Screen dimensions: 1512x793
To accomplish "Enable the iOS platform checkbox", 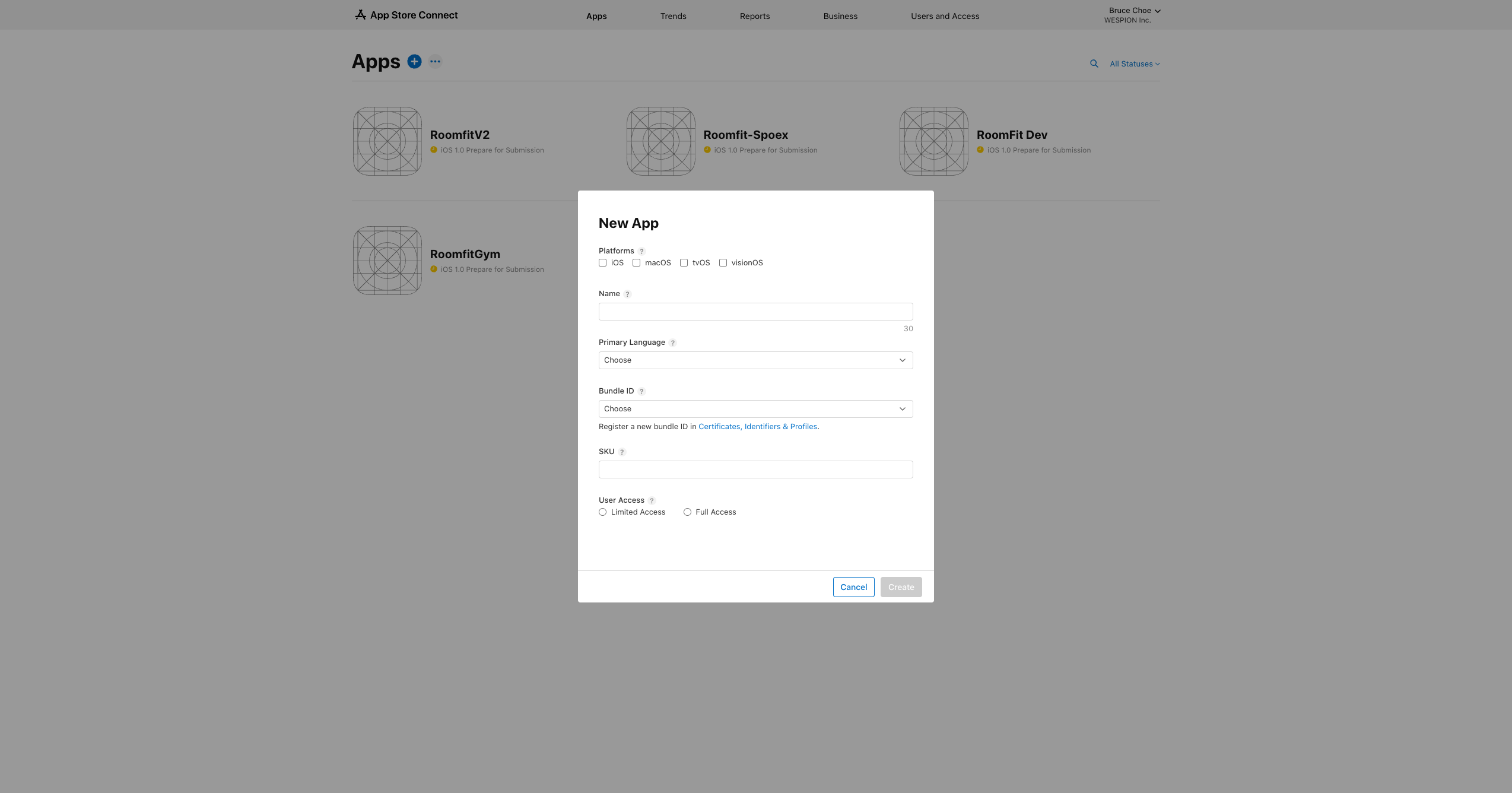I will click(602, 263).
